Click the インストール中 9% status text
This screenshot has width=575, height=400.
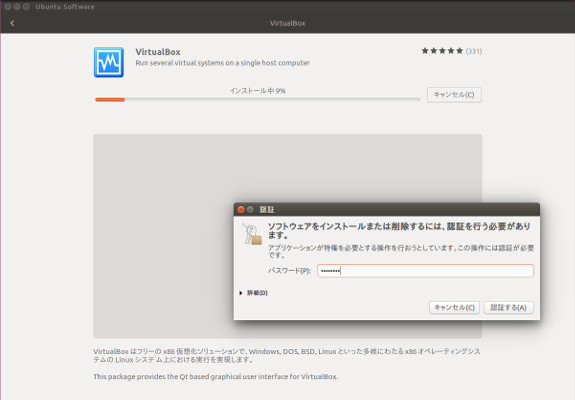257,91
